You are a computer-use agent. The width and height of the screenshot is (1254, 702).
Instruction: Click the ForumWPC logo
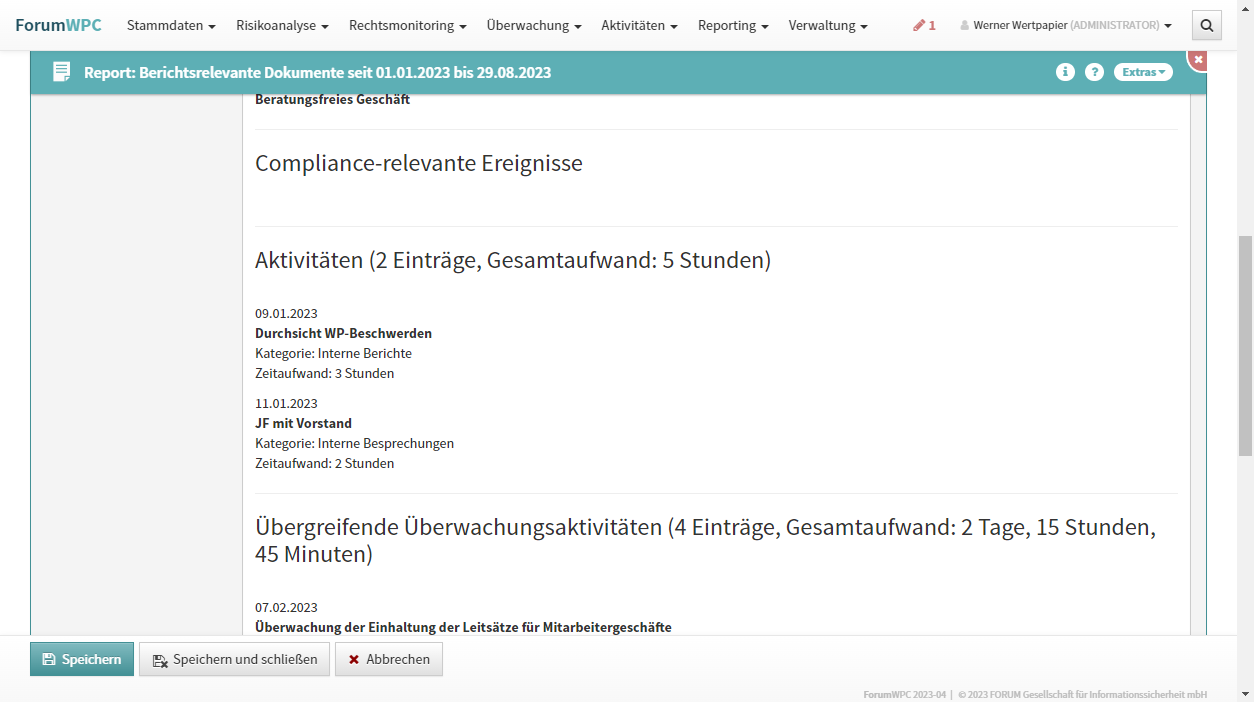[58, 25]
